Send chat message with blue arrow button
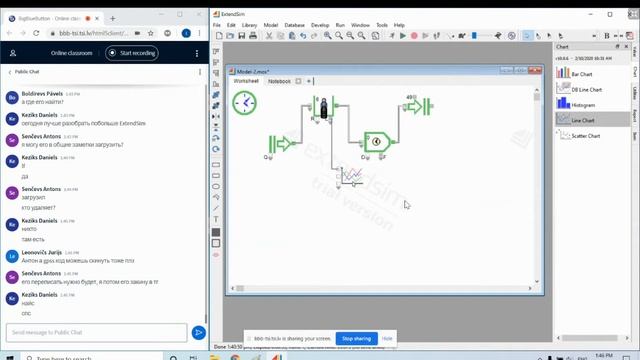This screenshot has width=640, height=360. [x=199, y=333]
